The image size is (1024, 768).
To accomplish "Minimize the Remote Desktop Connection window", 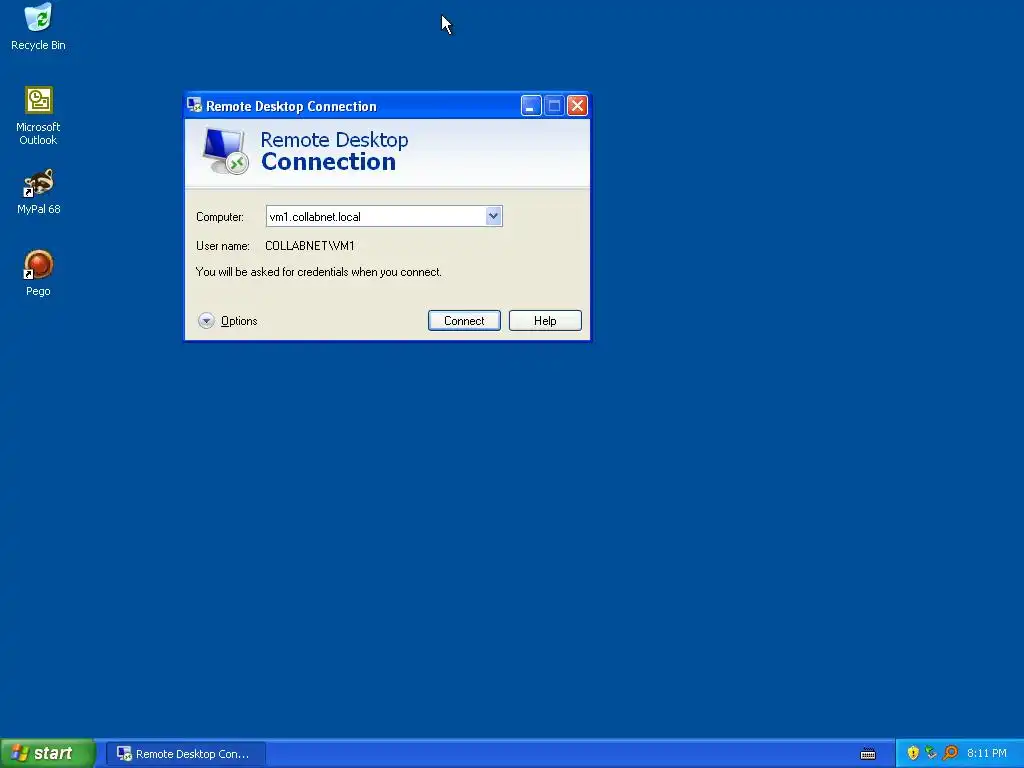I will tap(531, 105).
